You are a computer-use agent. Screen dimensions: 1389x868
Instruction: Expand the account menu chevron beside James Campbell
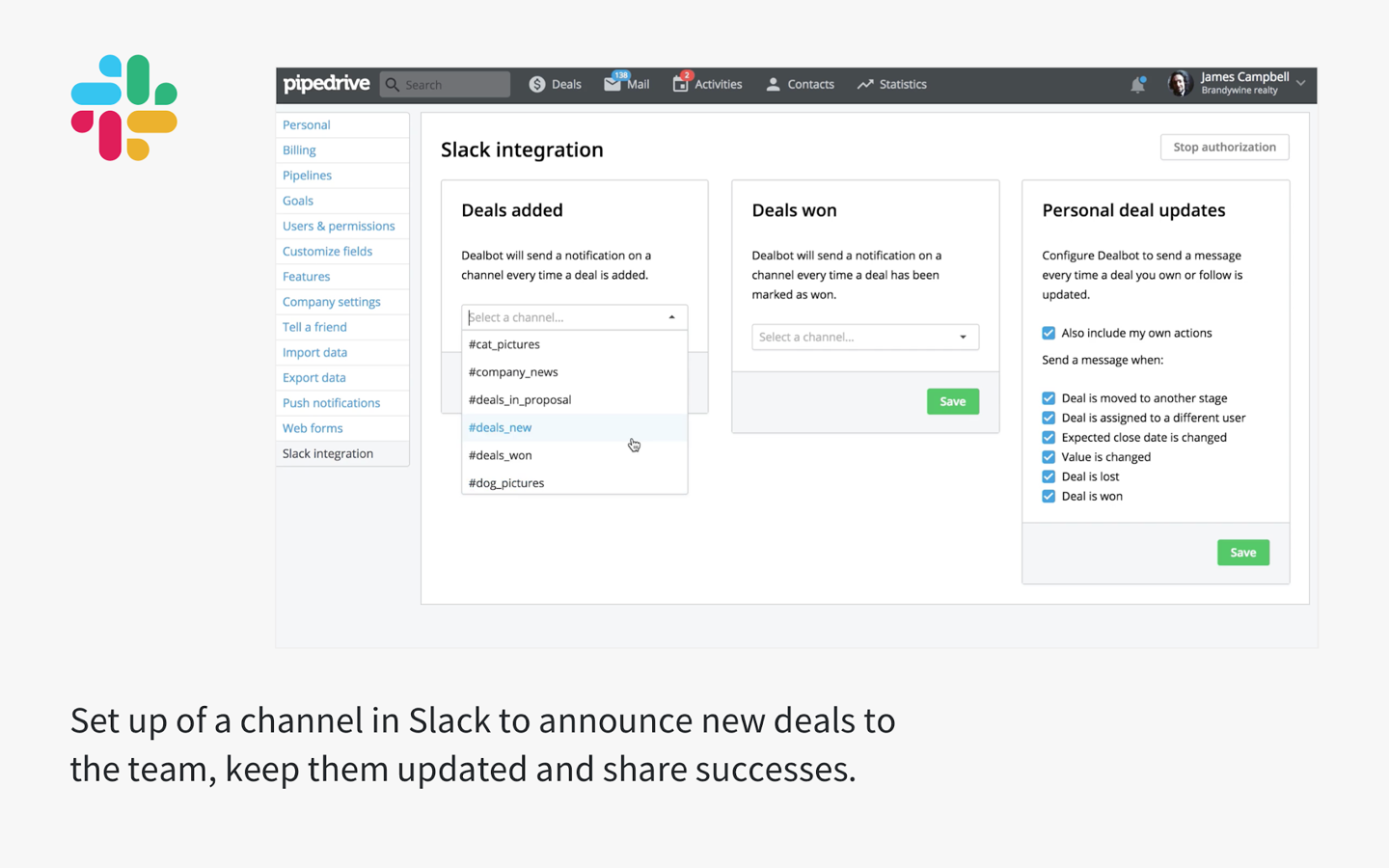pos(1301,84)
